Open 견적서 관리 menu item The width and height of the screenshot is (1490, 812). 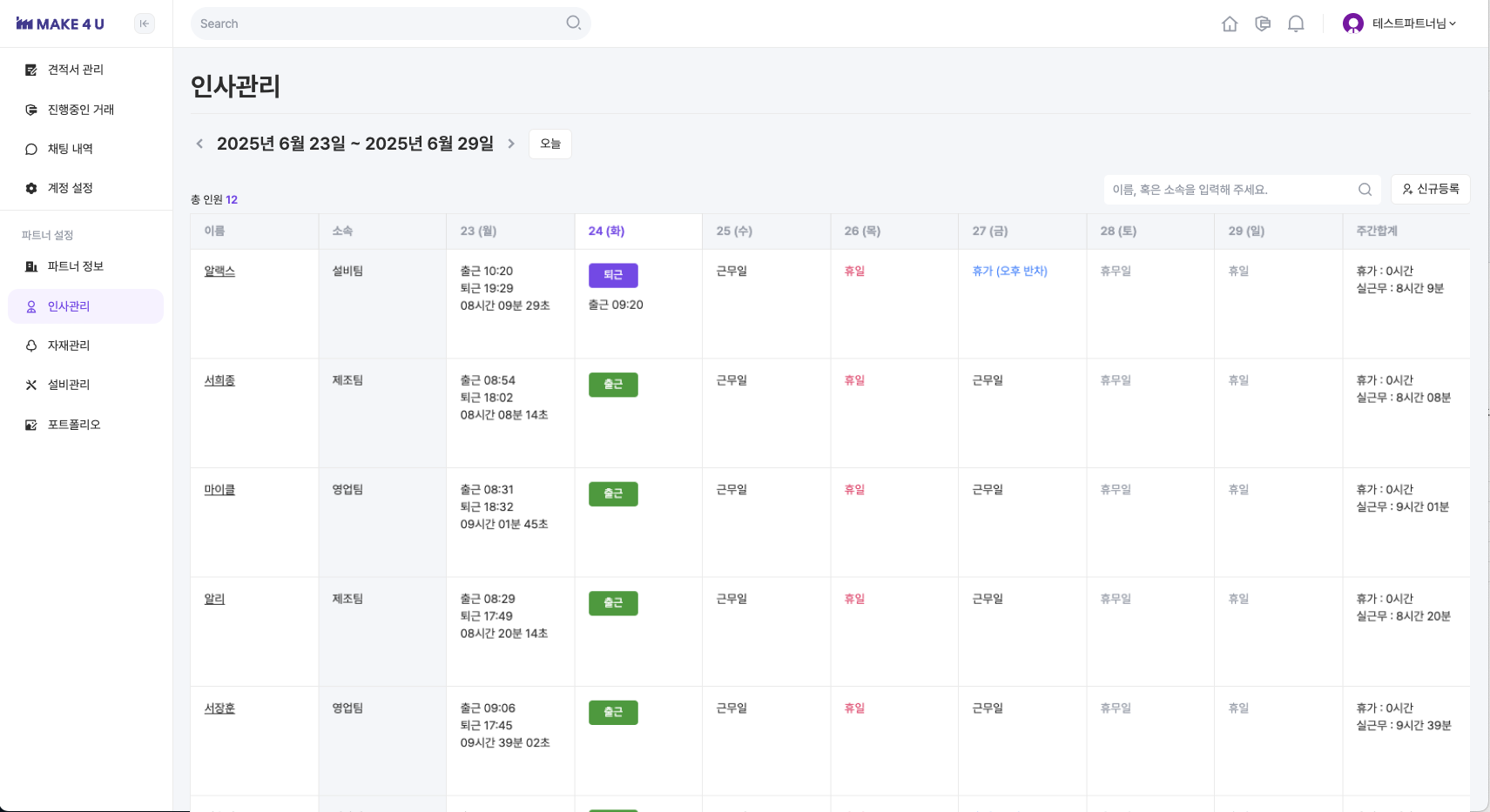click(x=75, y=70)
